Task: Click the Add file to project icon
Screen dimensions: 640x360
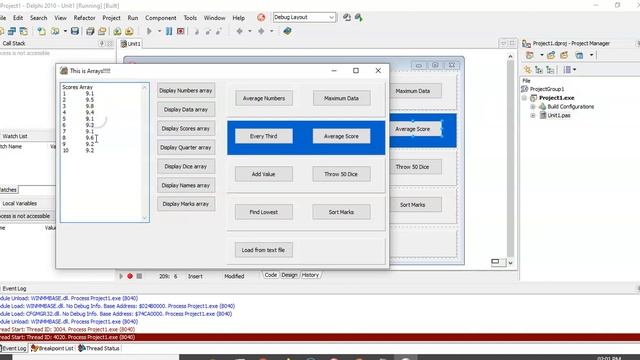Action: [x=117, y=31]
